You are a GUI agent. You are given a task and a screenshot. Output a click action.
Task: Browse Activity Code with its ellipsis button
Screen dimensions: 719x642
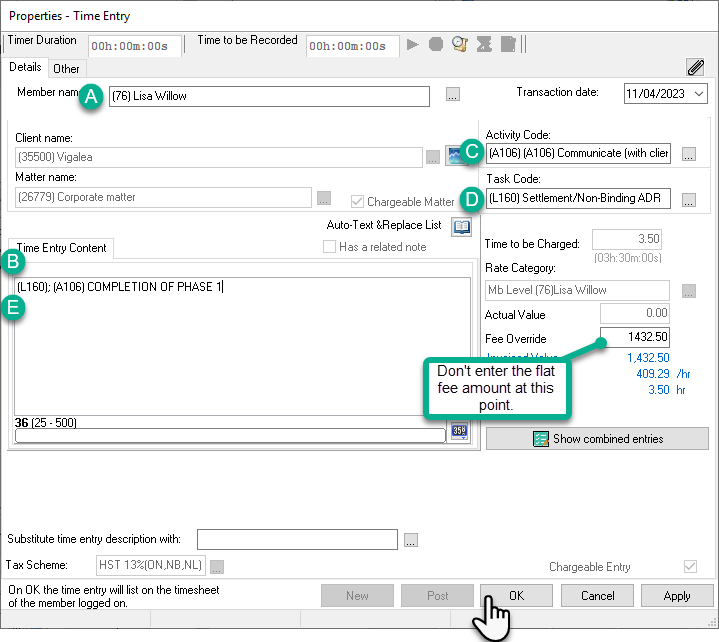[688, 154]
